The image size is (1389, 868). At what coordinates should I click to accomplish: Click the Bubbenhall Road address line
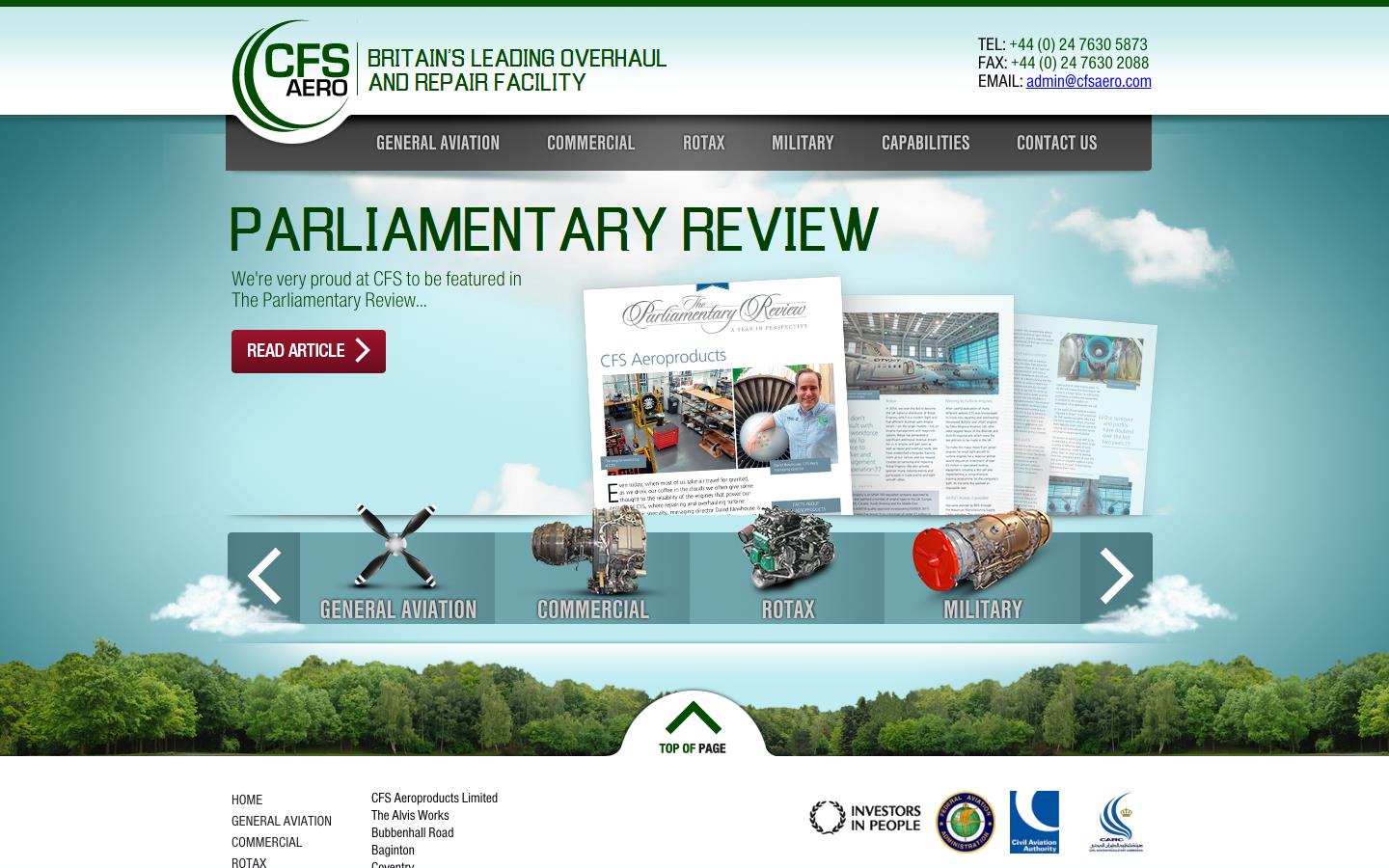click(412, 832)
